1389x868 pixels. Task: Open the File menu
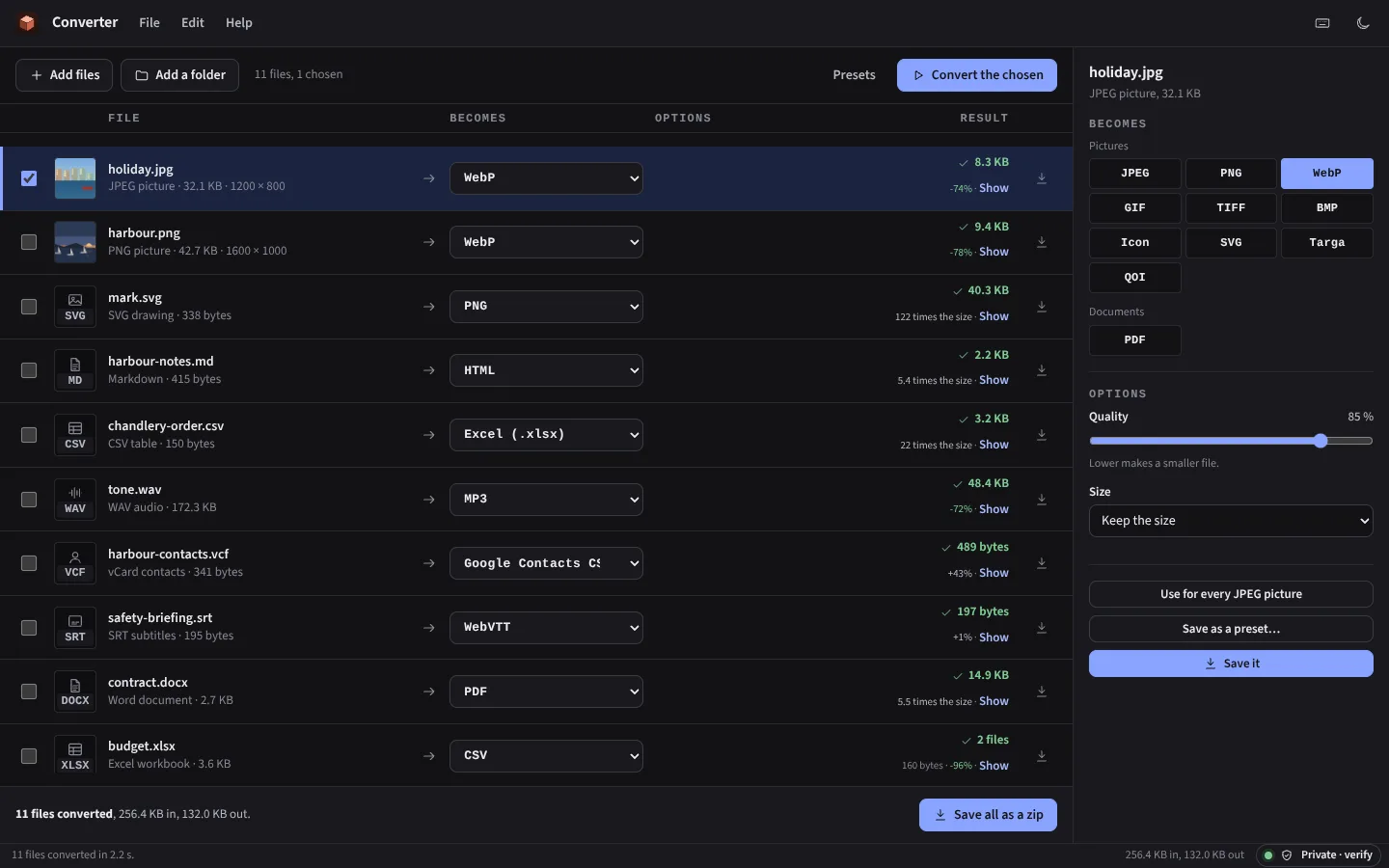coord(150,23)
